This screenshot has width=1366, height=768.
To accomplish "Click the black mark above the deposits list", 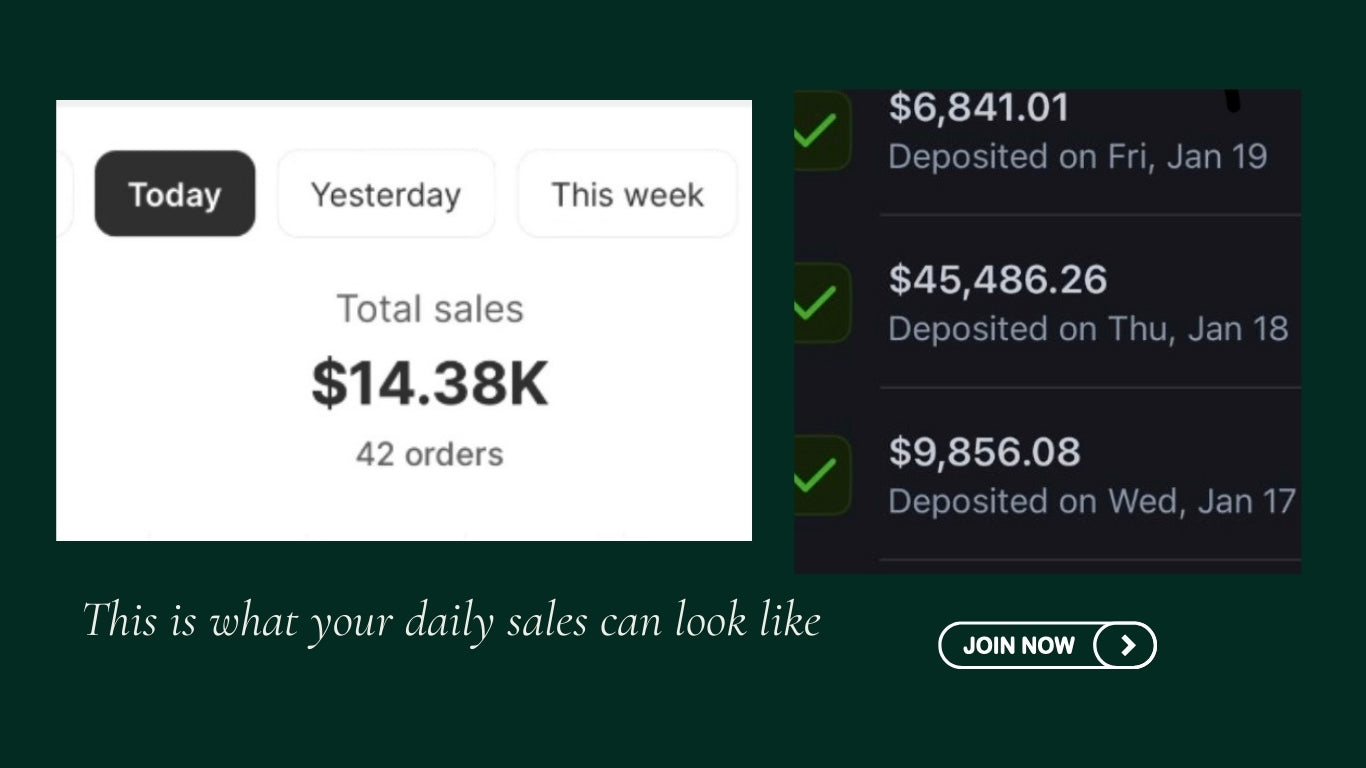I will (1233, 99).
